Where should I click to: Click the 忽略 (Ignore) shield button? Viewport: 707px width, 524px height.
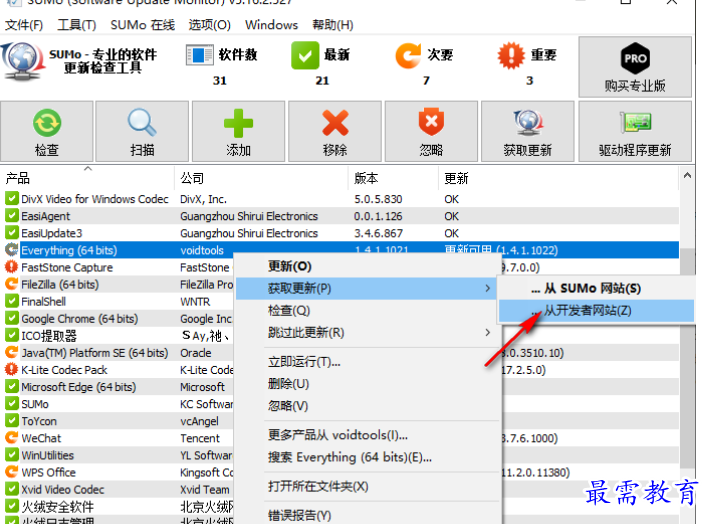pos(431,131)
